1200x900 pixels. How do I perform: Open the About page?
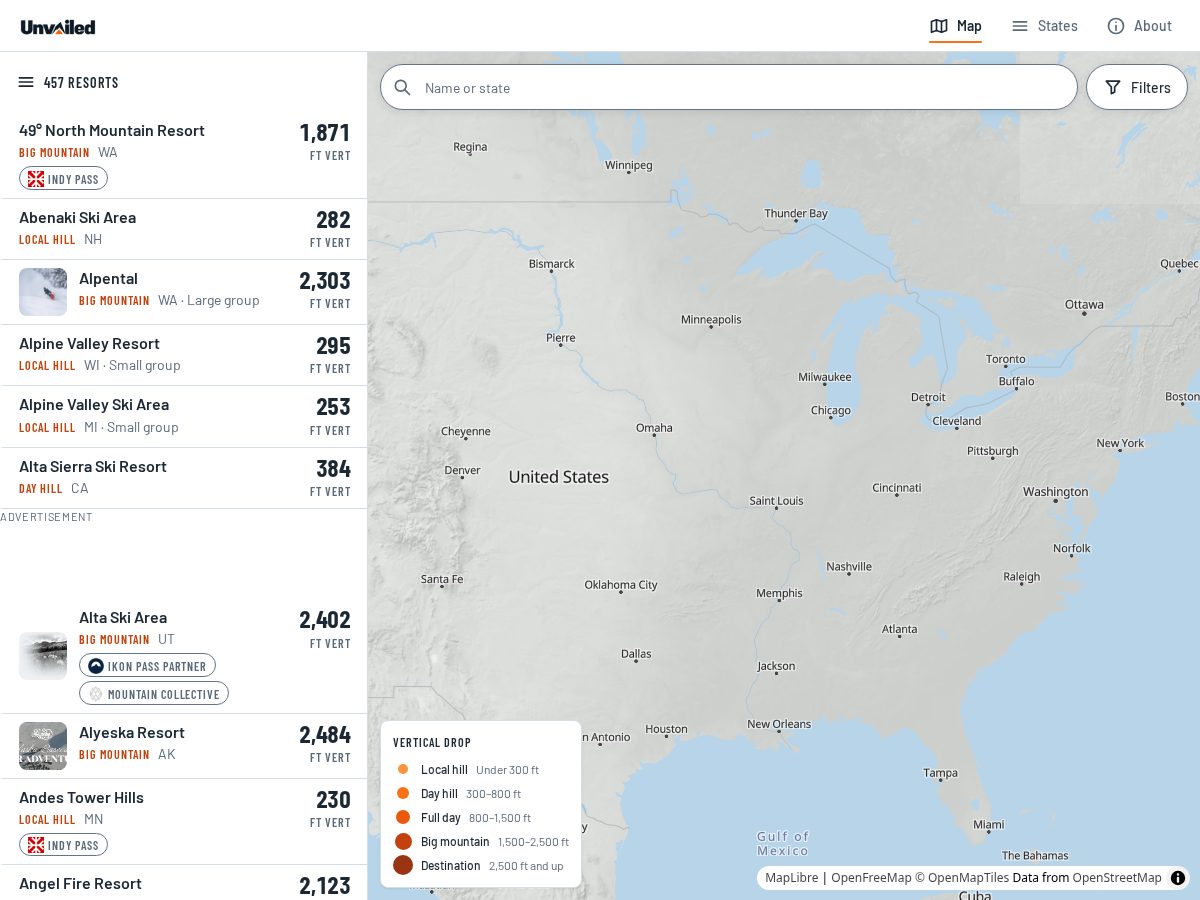click(x=1139, y=26)
